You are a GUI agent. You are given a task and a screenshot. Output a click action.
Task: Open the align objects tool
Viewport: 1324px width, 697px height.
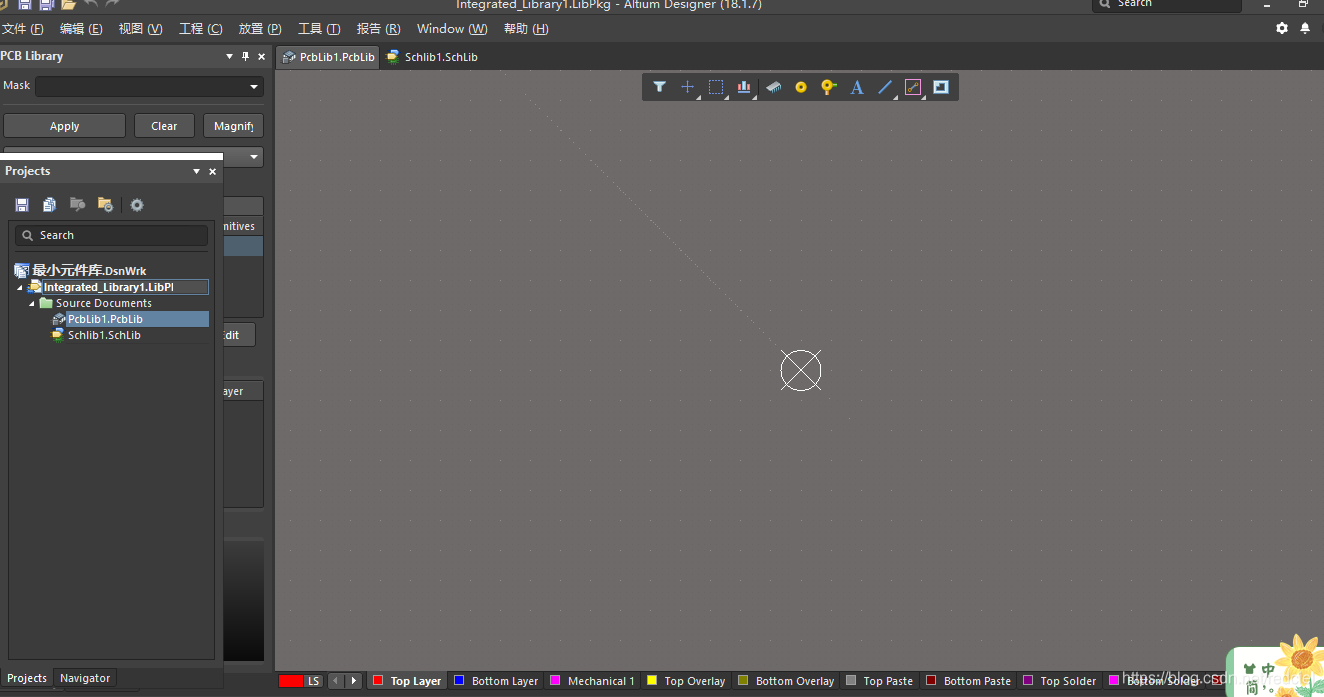point(744,87)
